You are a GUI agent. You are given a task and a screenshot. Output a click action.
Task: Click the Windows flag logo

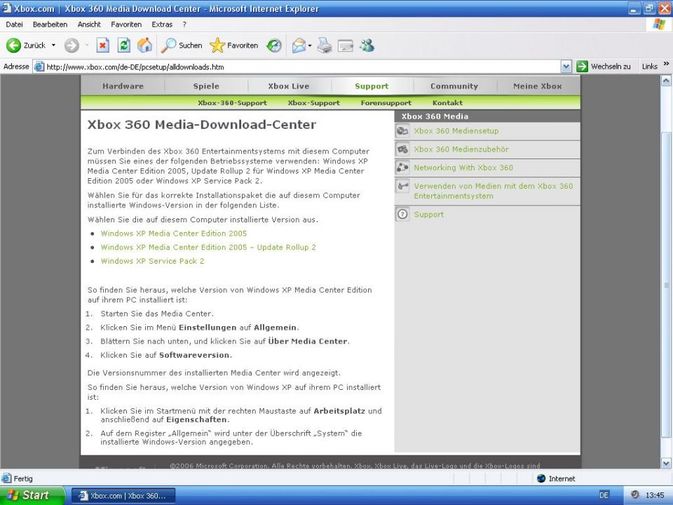pyautogui.click(x=659, y=25)
